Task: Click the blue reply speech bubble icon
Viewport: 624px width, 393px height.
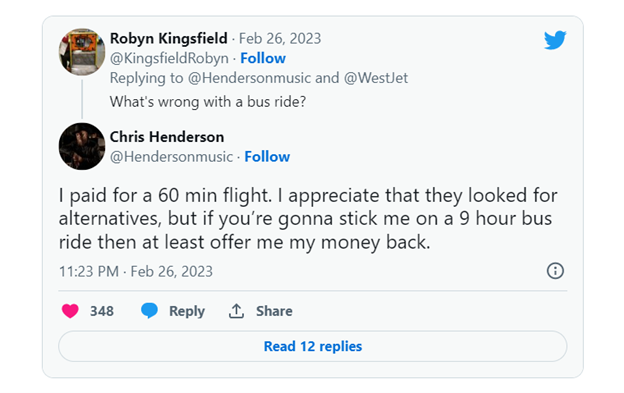Action: (x=150, y=311)
